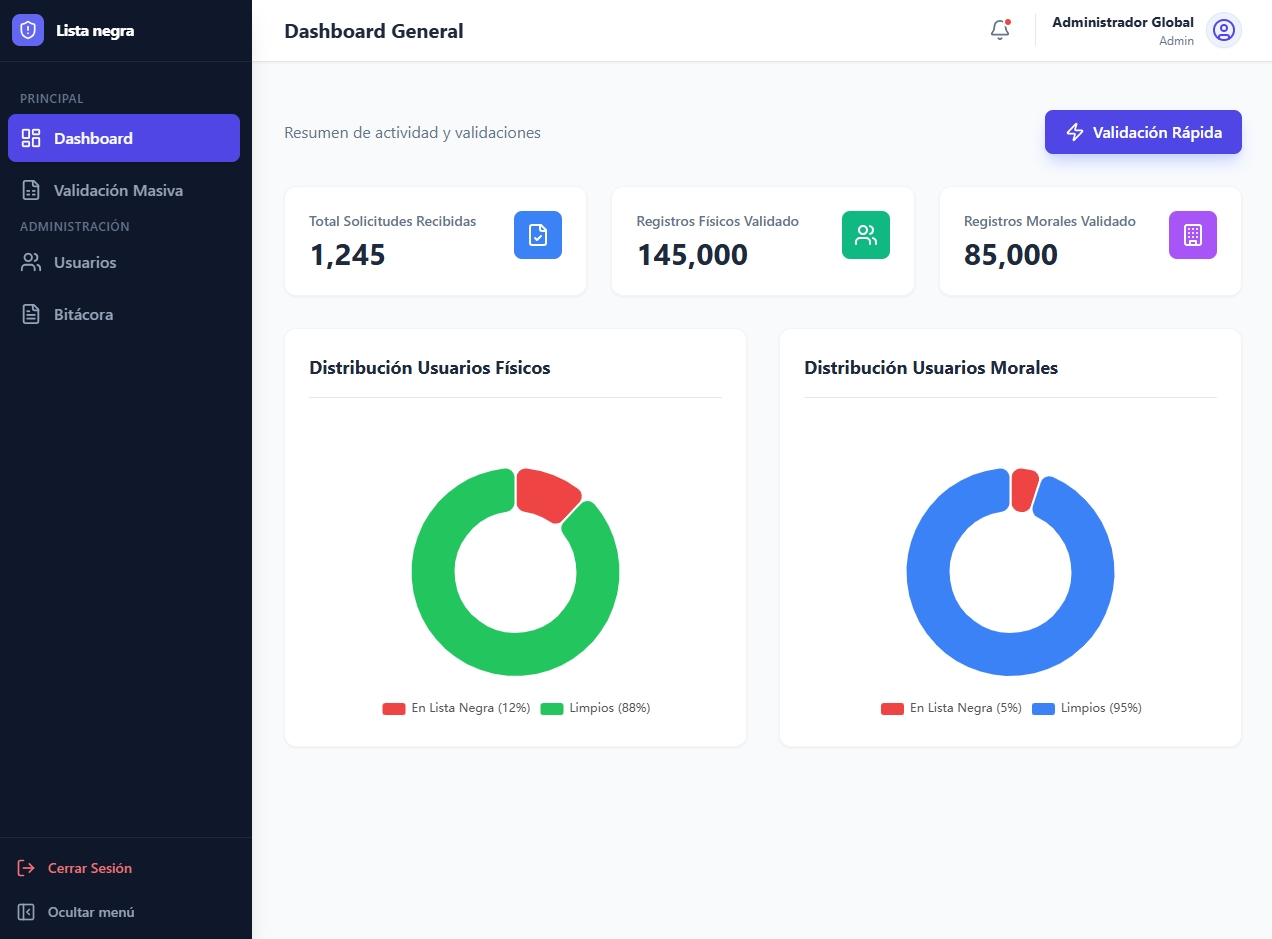Click the purple building icon
Image resolution: width=1272 pixels, height=939 pixels.
click(1192, 235)
